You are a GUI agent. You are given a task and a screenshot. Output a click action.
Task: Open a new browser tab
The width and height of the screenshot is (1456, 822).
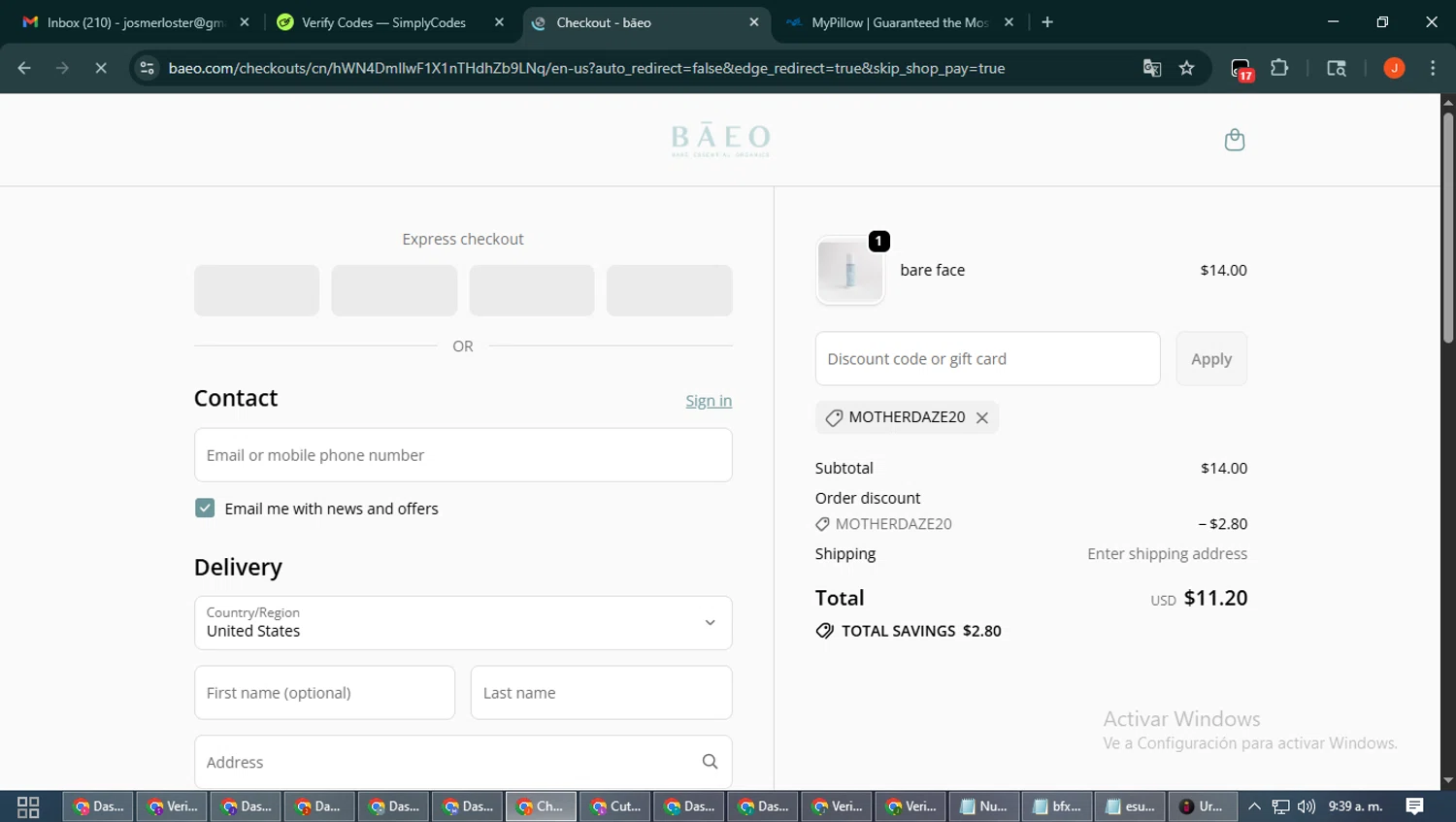[x=1047, y=22]
